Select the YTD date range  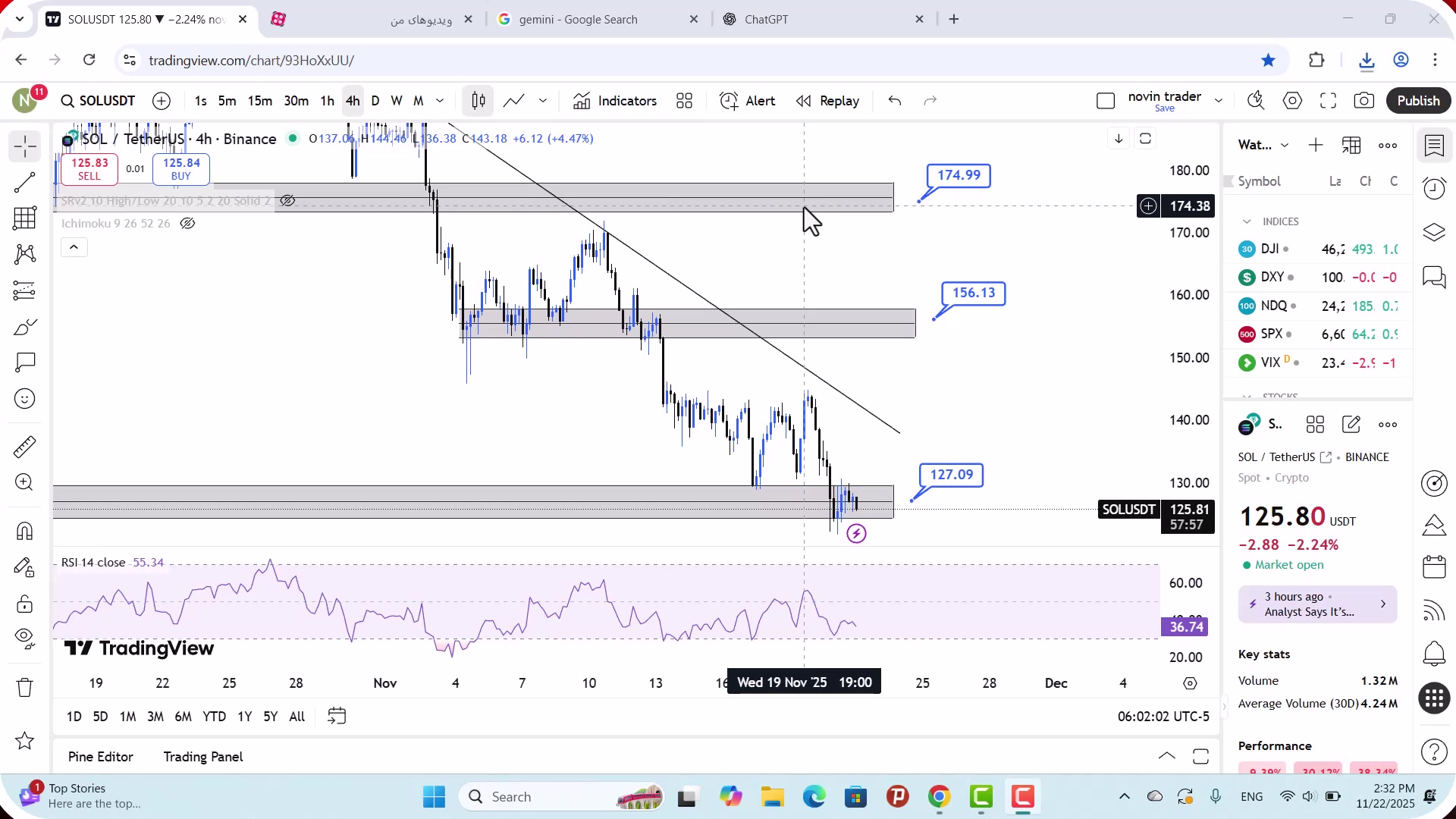click(214, 717)
